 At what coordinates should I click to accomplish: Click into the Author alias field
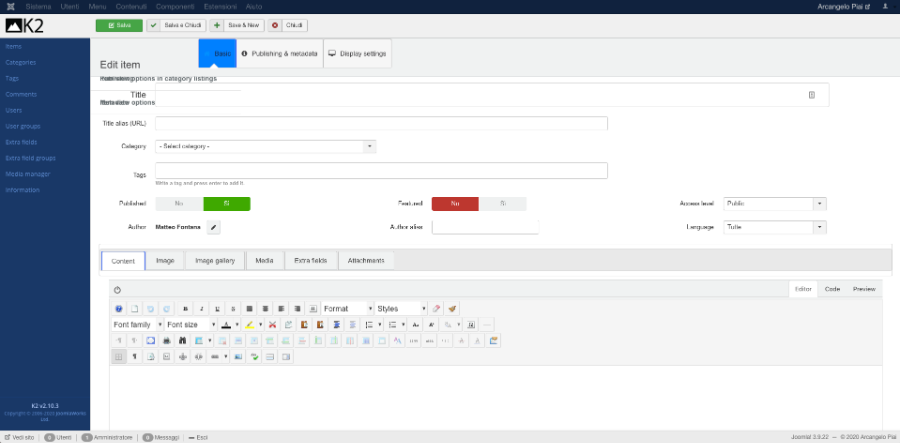(485, 227)
